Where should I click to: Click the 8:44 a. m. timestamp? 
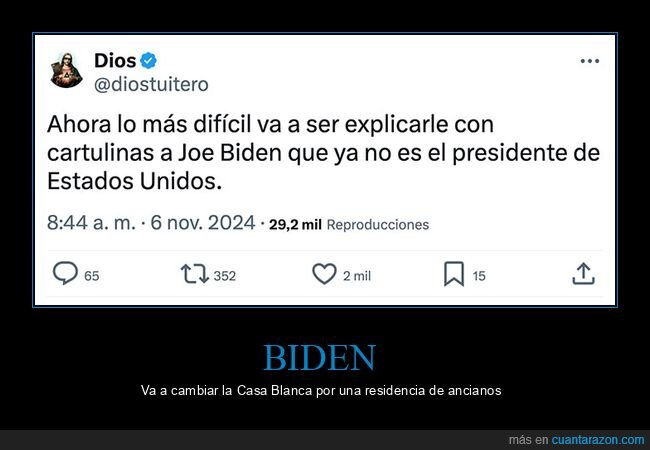click(91, 223)
